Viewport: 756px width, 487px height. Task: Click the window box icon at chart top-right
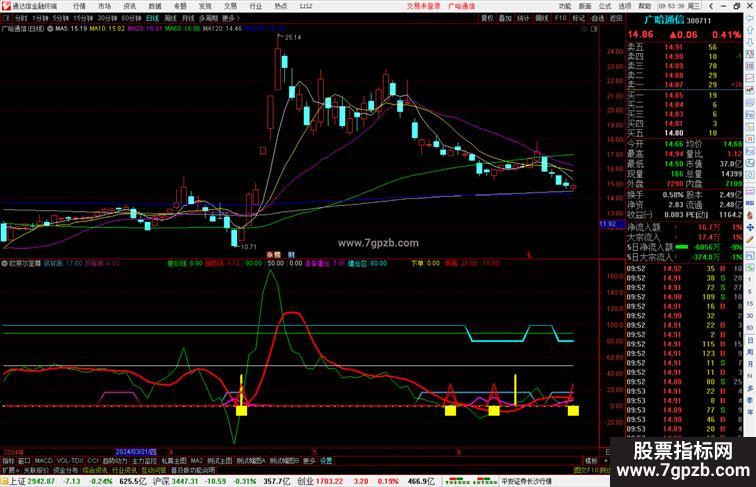594,29
